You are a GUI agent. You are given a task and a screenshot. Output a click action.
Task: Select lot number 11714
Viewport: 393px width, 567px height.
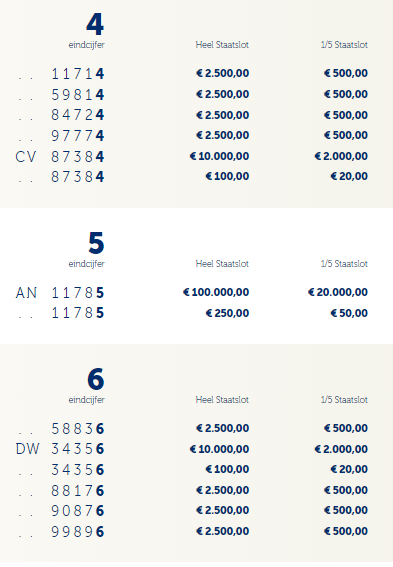(x=78, y=74)
